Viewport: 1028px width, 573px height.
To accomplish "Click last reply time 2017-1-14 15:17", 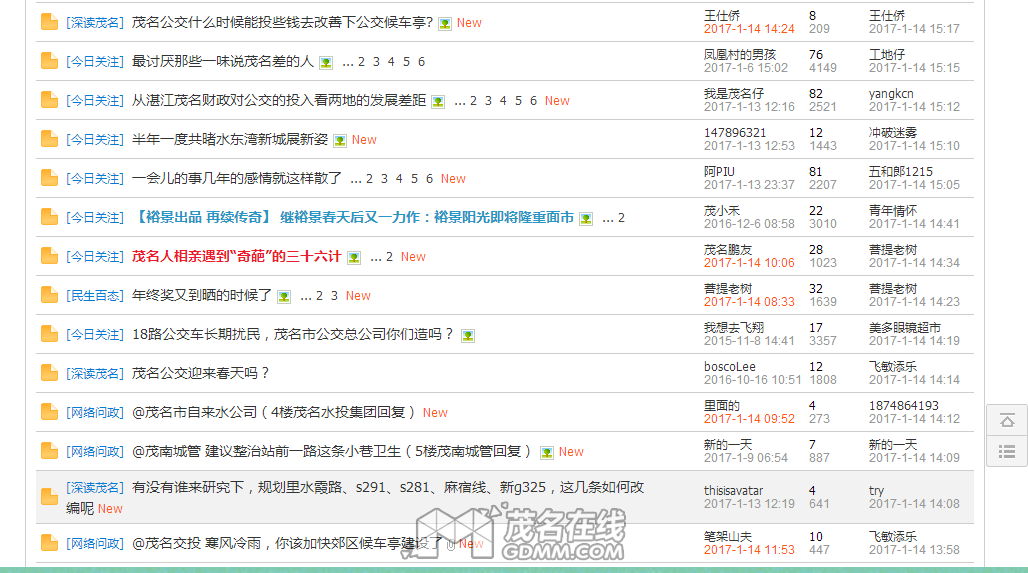I will click(914, 29).
